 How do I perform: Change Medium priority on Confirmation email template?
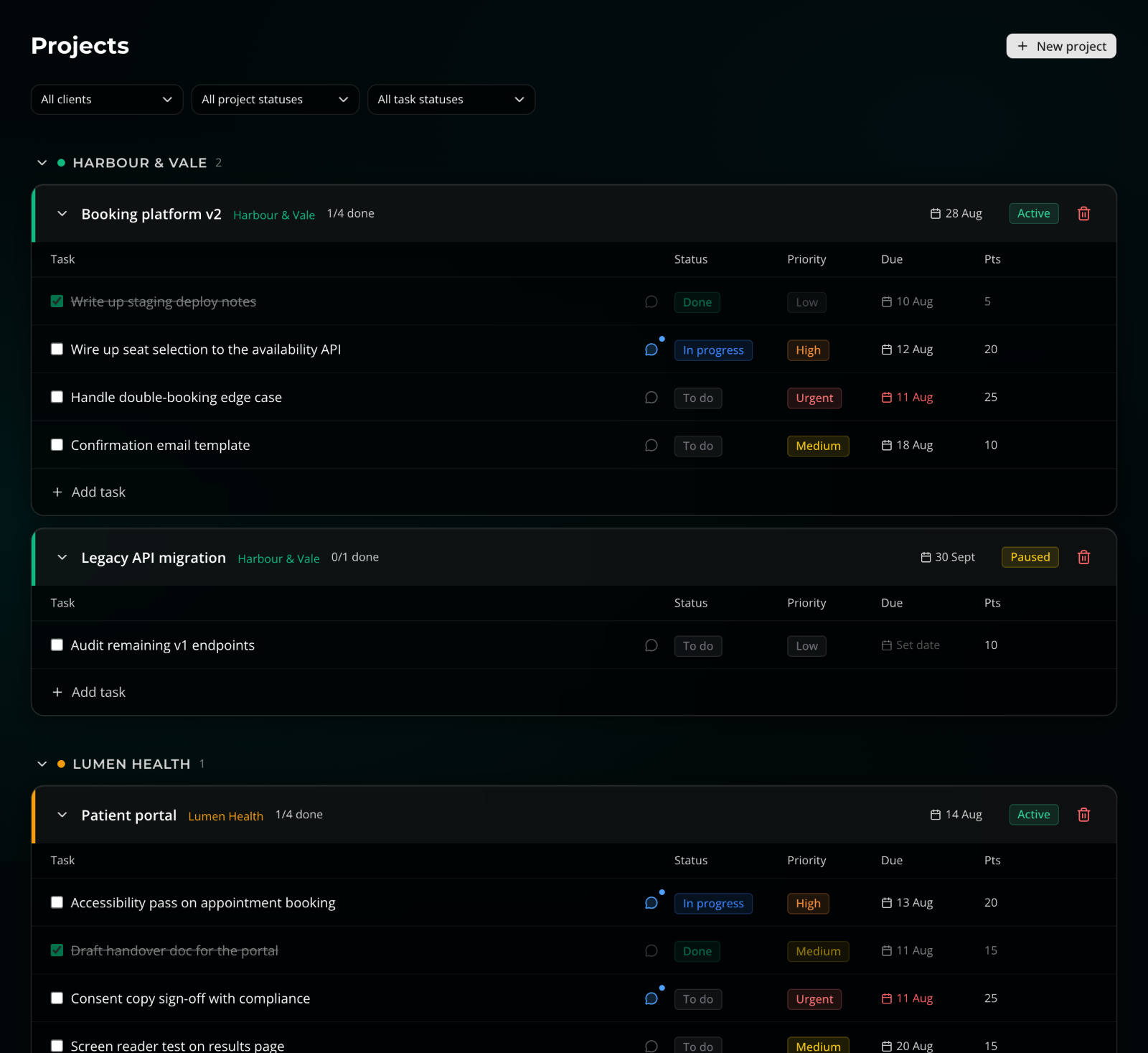click(818, 446)
